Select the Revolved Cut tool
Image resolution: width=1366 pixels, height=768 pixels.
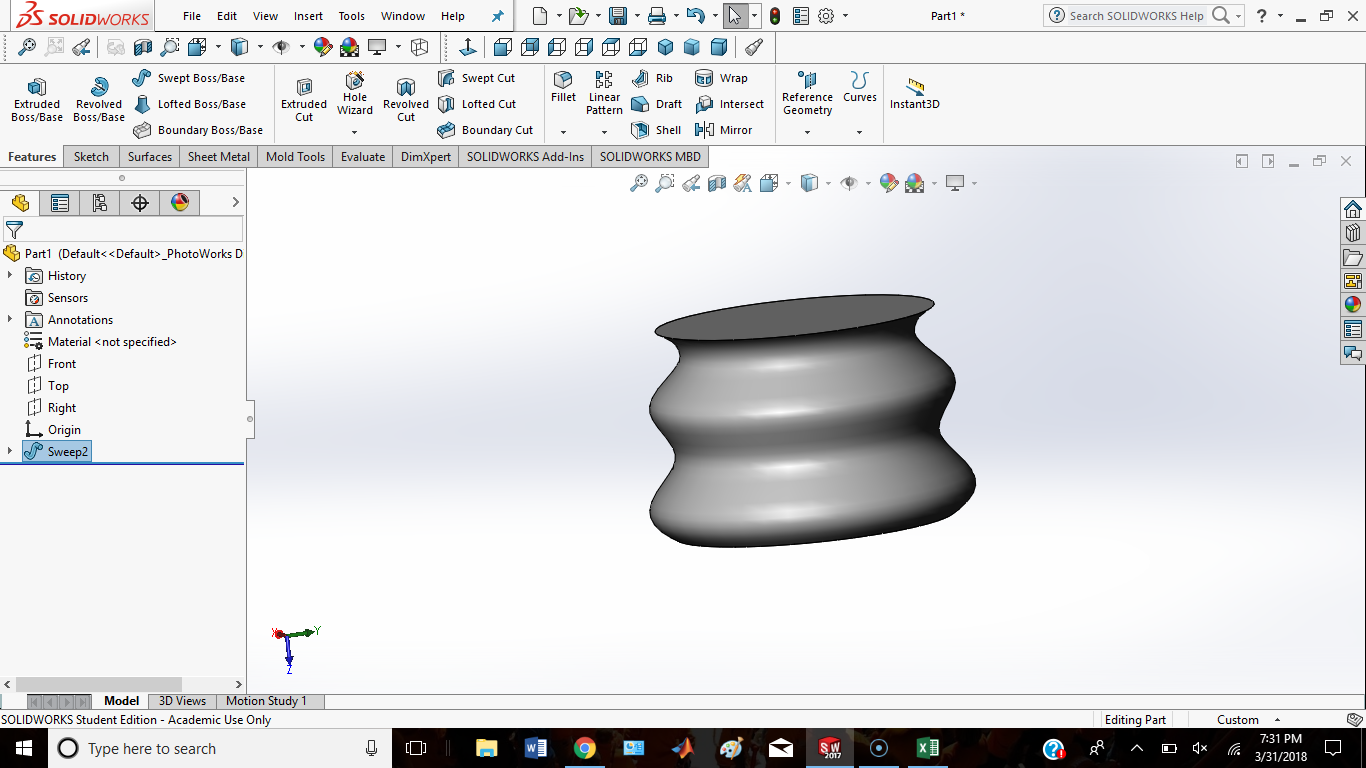pos(406,100)
